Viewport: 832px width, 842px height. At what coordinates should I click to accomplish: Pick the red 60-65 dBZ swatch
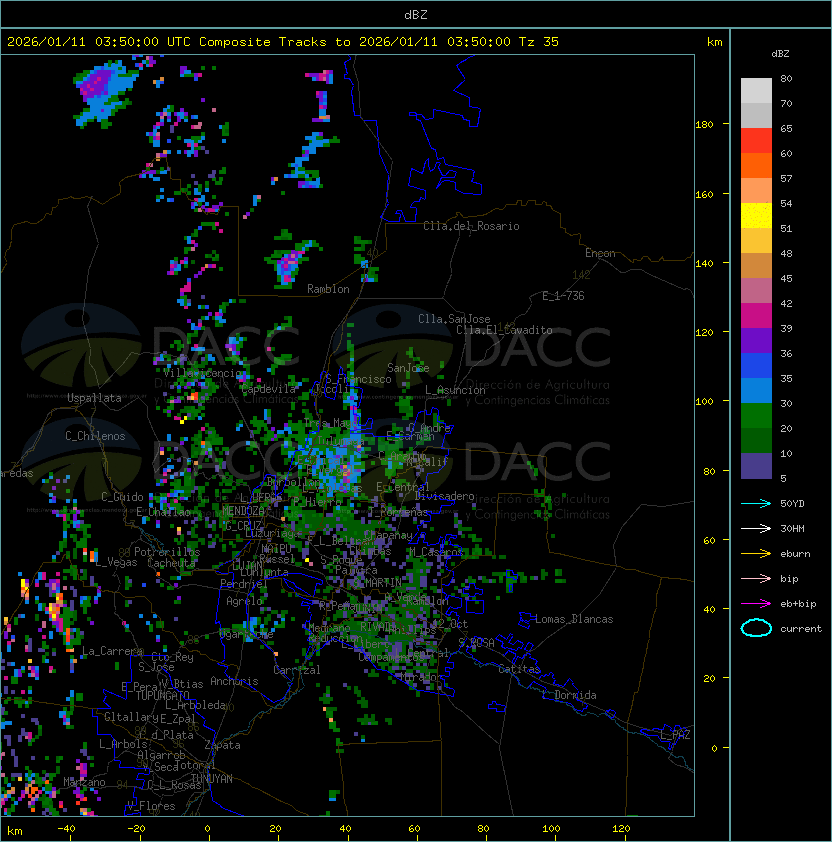tap(756, 141)
